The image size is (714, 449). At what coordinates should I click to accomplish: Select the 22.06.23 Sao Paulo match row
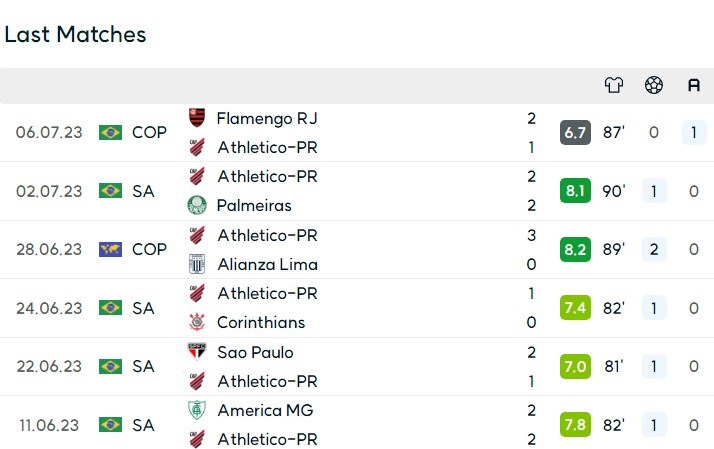click(357, 367)
